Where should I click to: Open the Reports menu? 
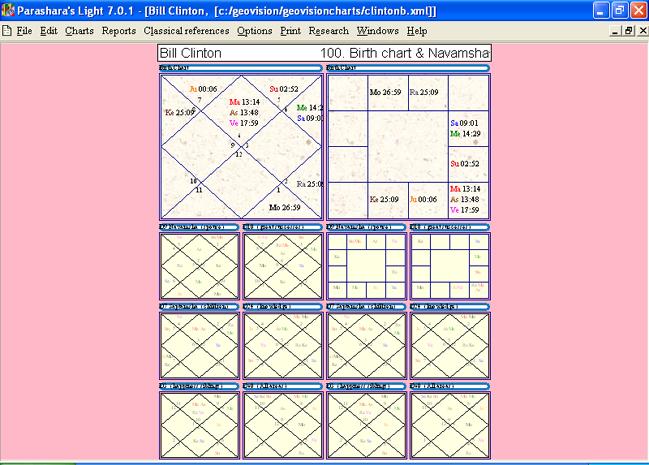[x=119, y=31]
